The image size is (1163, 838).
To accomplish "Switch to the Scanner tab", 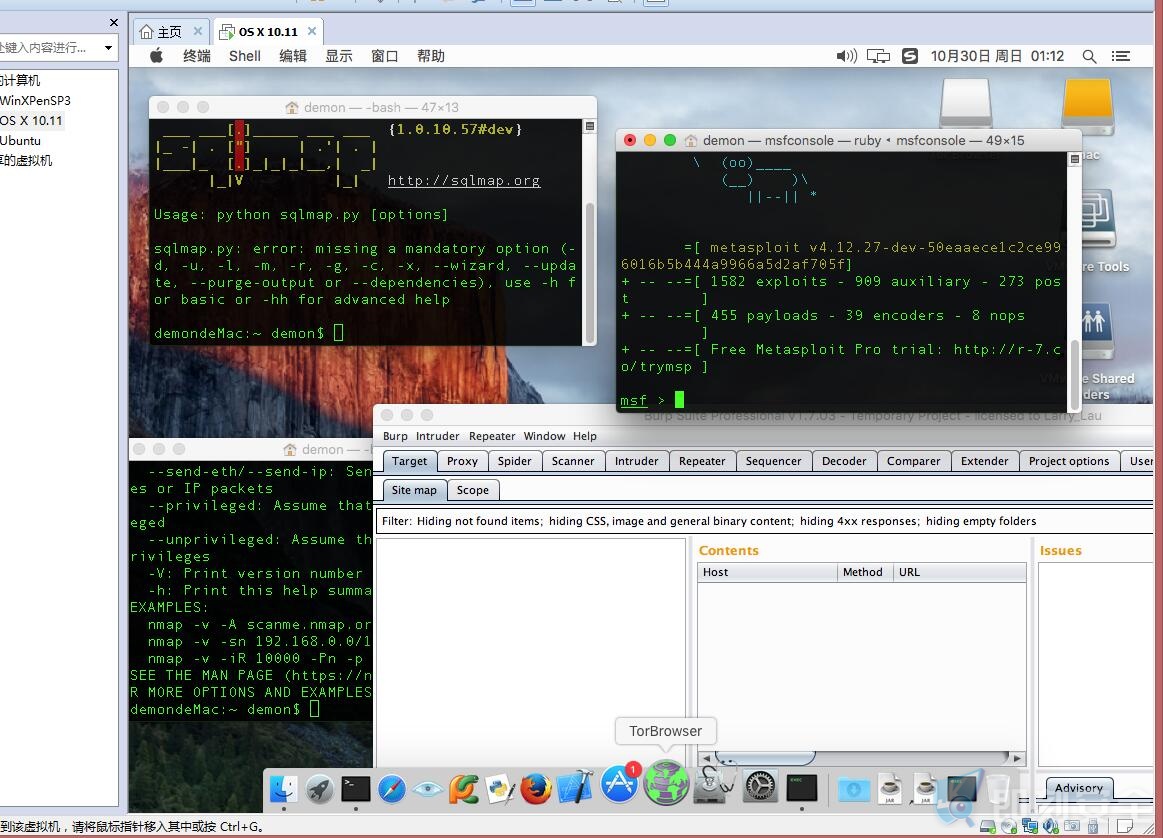I will (x=573, y=461).
